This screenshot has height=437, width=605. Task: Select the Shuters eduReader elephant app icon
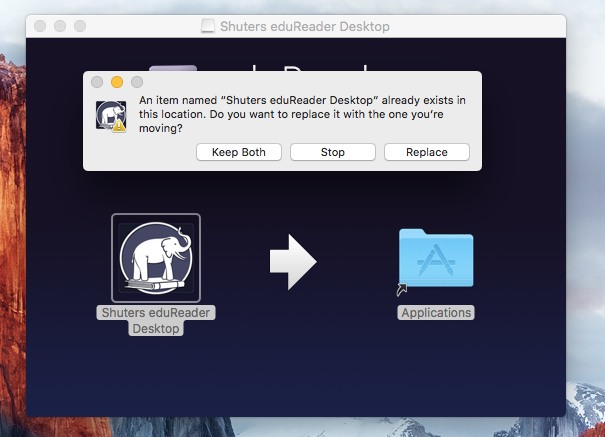pyautogui.click(x=156, y=258)
